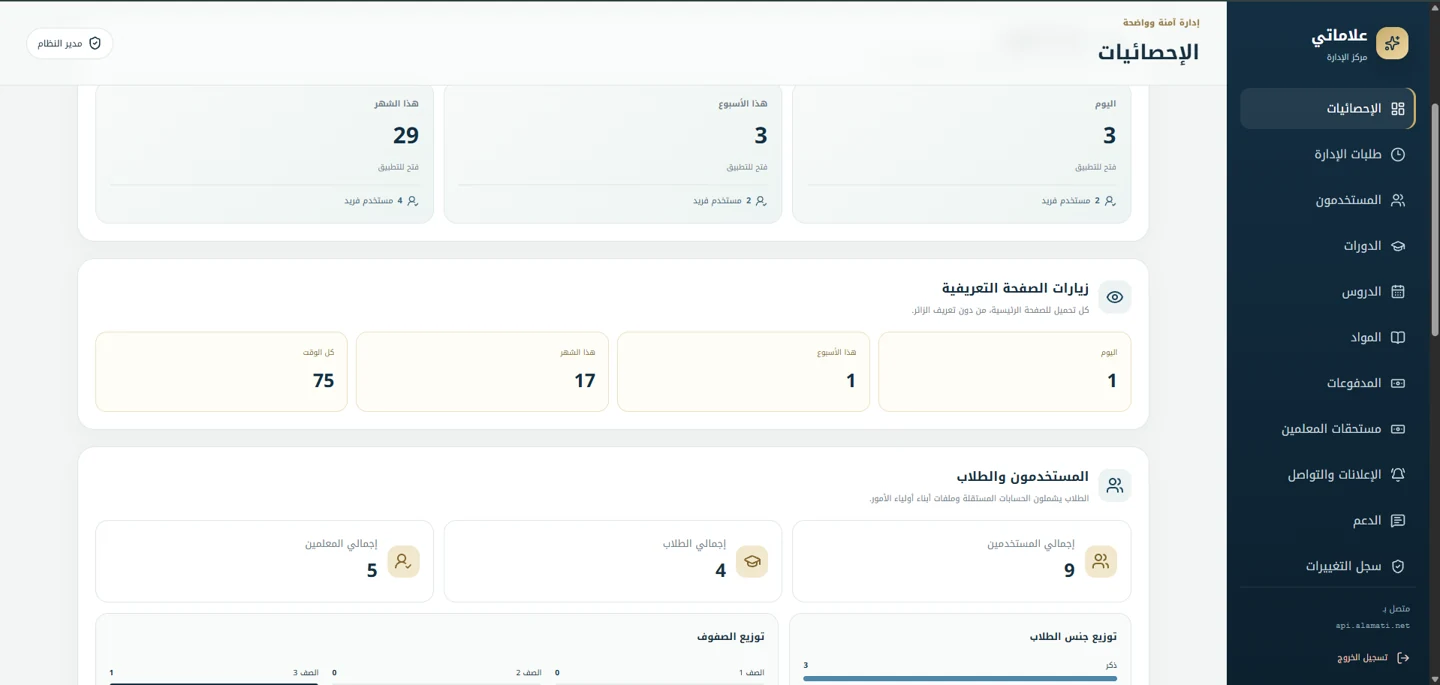Image resolution: width=1440 pixels, height=685 pixels.
Task: Click the علاماتي sparkle logo icon
Action: pos(1392,43)
